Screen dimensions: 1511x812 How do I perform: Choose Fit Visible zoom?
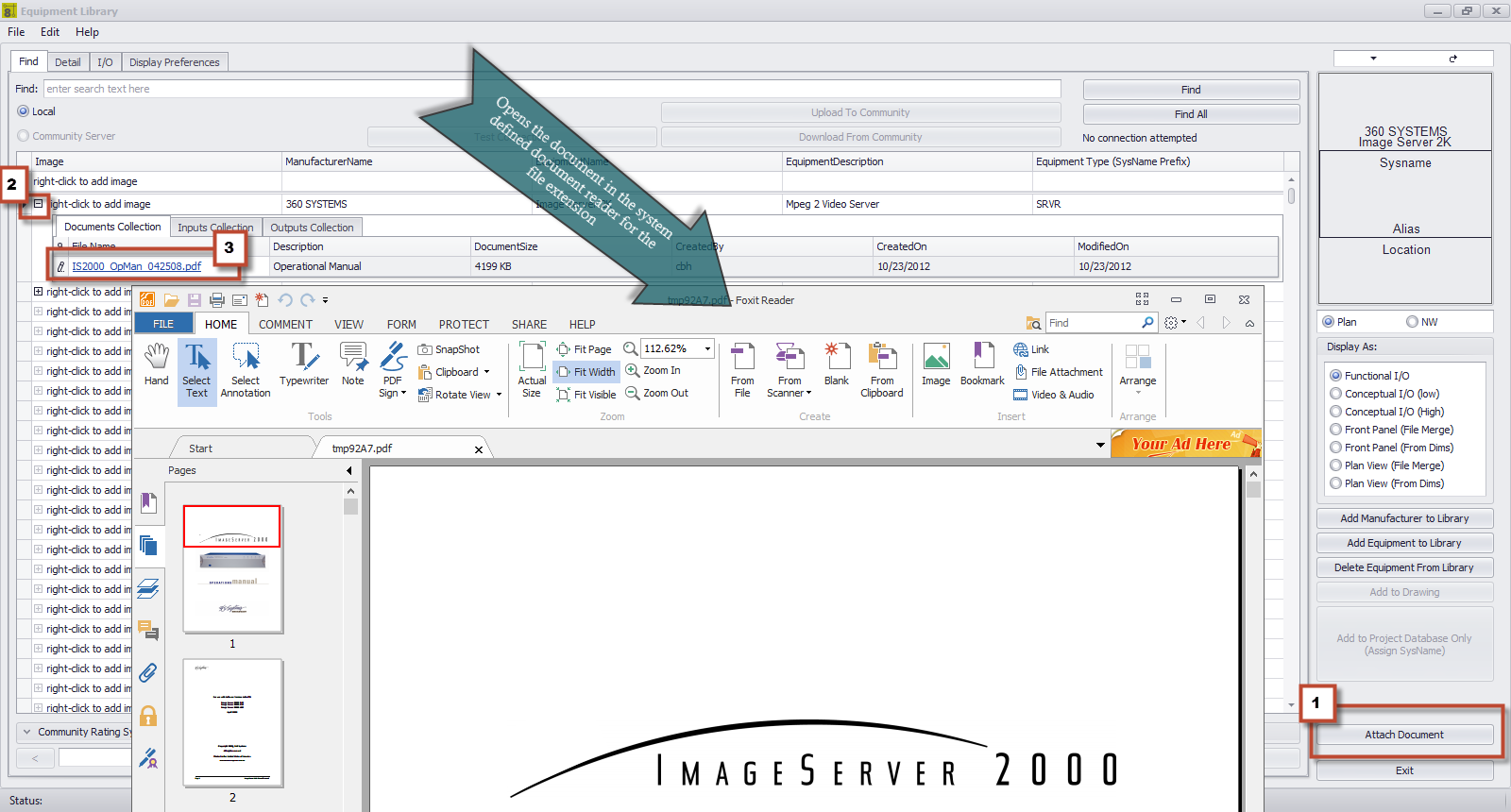click(x=586, y=395)
